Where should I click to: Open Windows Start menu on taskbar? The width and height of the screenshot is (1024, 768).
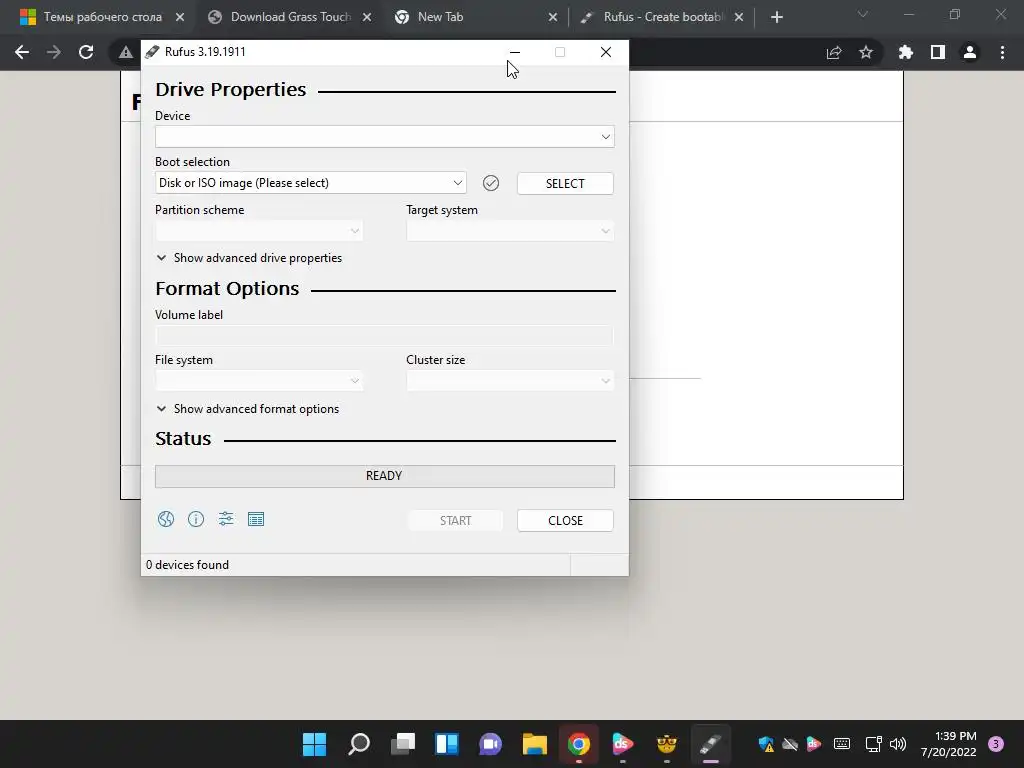click(x=314, y=744)
